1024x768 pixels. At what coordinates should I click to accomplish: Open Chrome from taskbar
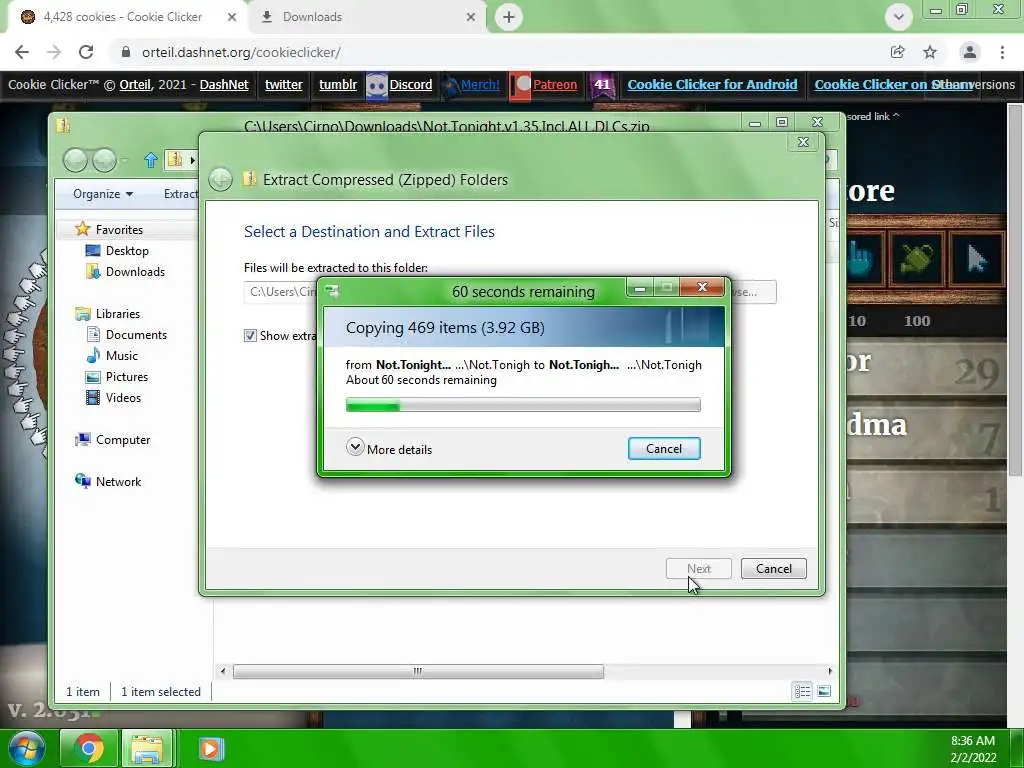(89, 748)
